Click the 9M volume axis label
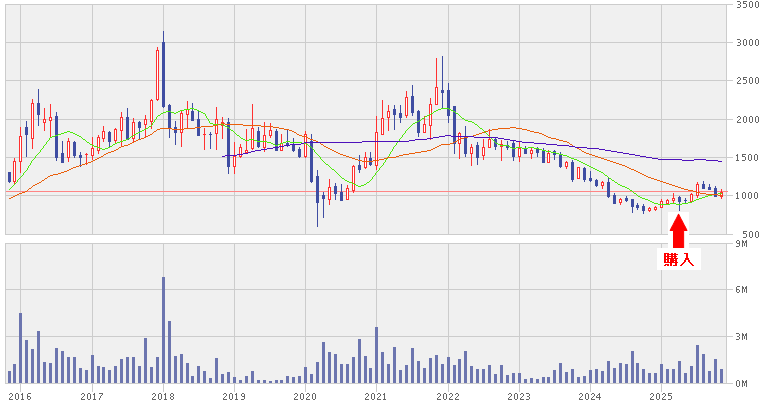The width and height of the screenshot is (761, 403). point(749,244)
